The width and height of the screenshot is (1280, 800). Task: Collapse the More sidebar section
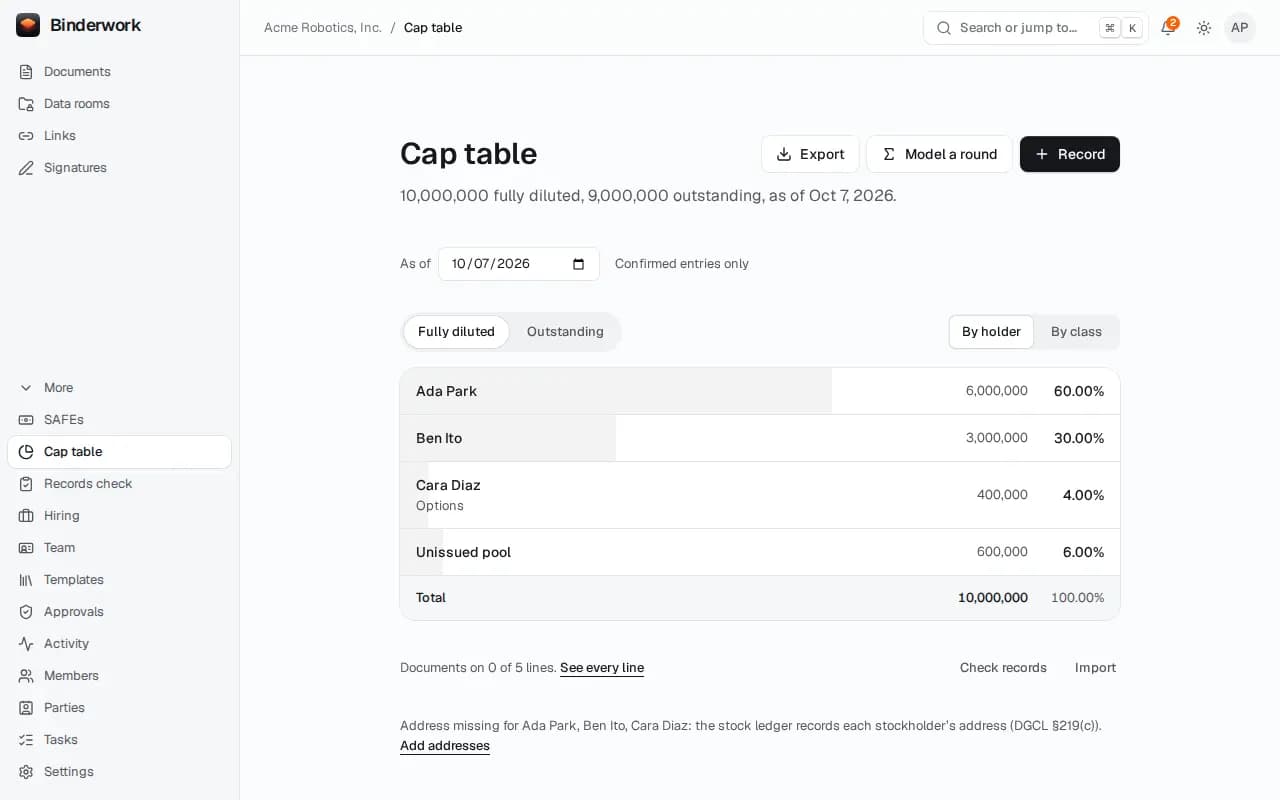(120, 388)
